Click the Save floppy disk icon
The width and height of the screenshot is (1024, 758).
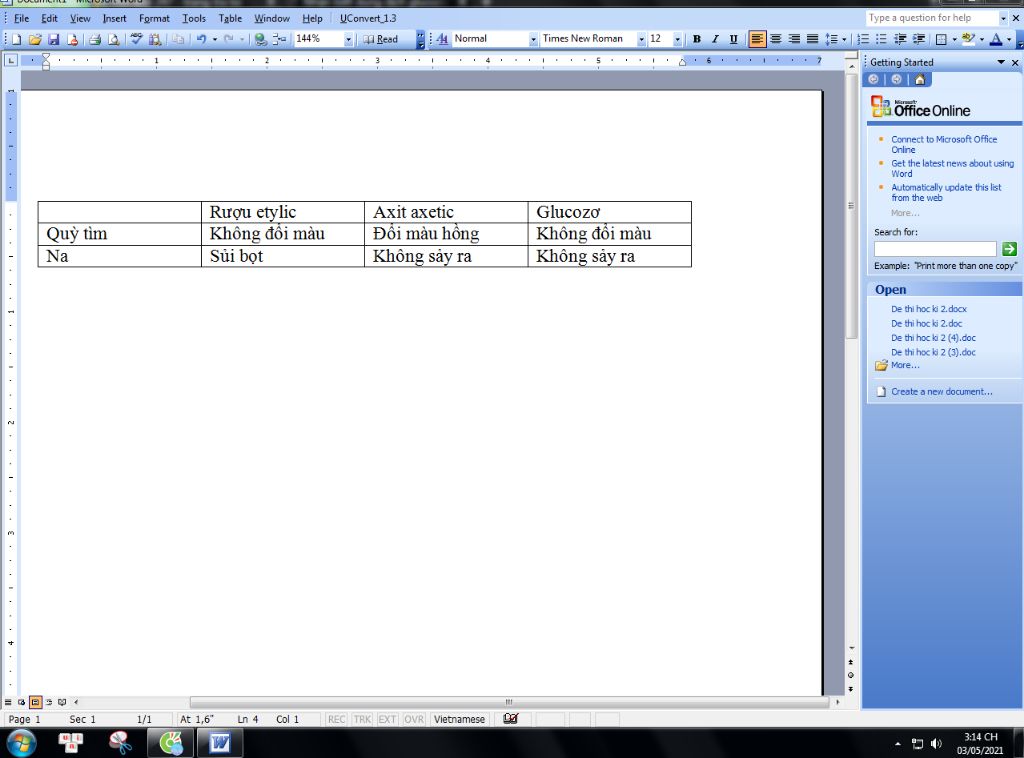[54, 39]
